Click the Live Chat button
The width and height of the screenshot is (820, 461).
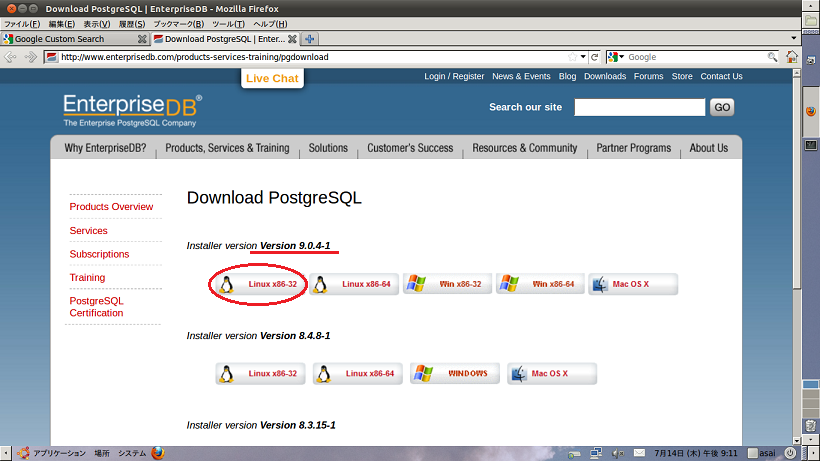click(272, 78)
